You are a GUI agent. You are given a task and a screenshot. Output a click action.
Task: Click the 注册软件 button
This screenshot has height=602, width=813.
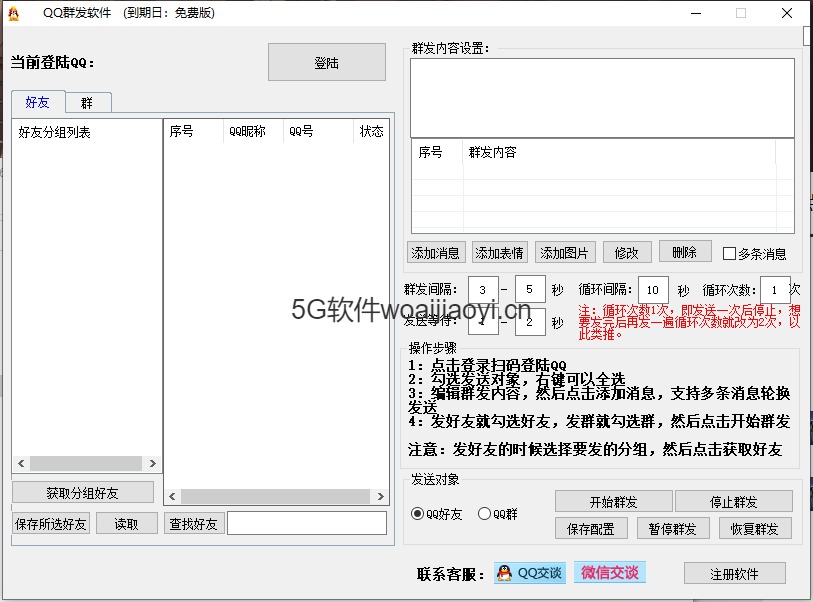pyautogui.click(x=735, y=573)
